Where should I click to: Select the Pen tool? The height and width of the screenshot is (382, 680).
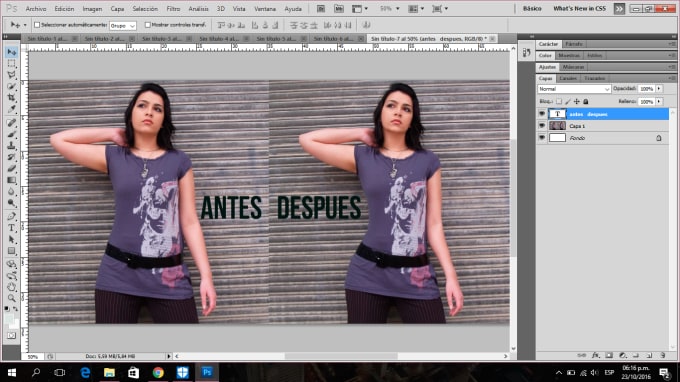point(11,216)
